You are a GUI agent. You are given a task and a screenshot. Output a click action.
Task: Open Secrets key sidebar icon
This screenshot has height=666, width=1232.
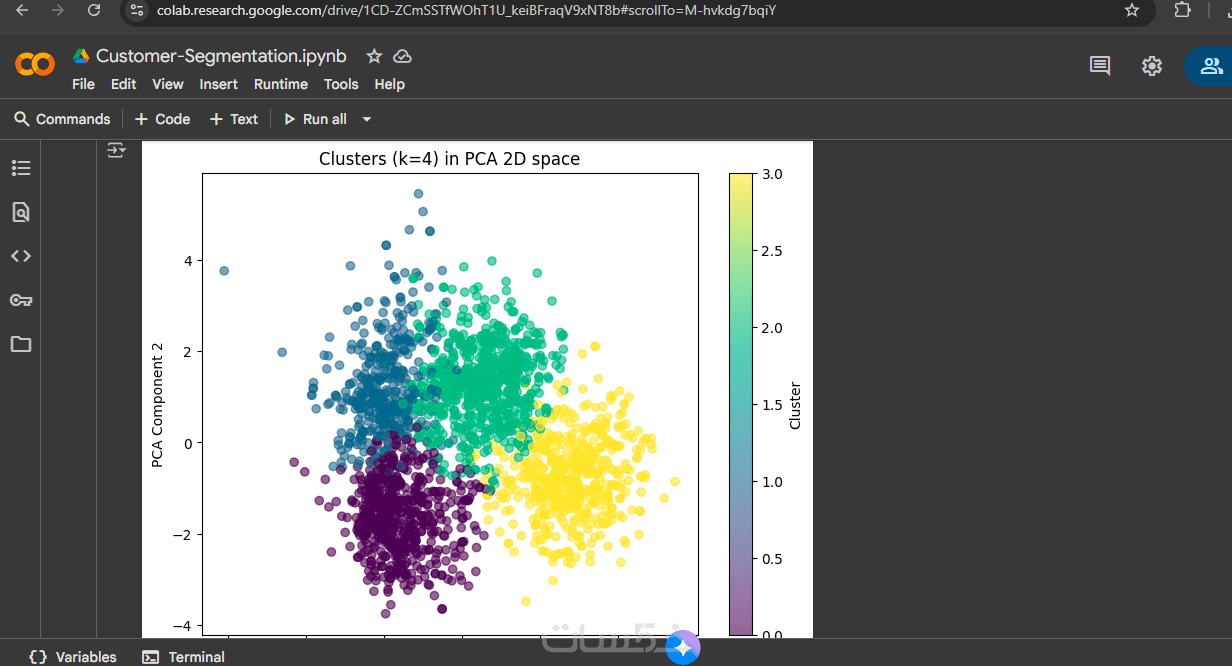point(21,300)
